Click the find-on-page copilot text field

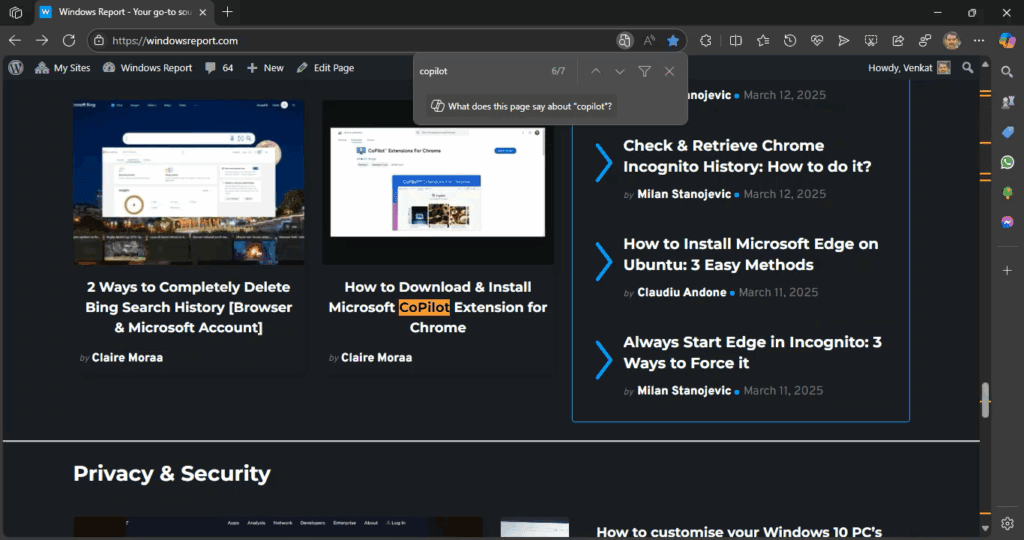click(x=480, y=71)
